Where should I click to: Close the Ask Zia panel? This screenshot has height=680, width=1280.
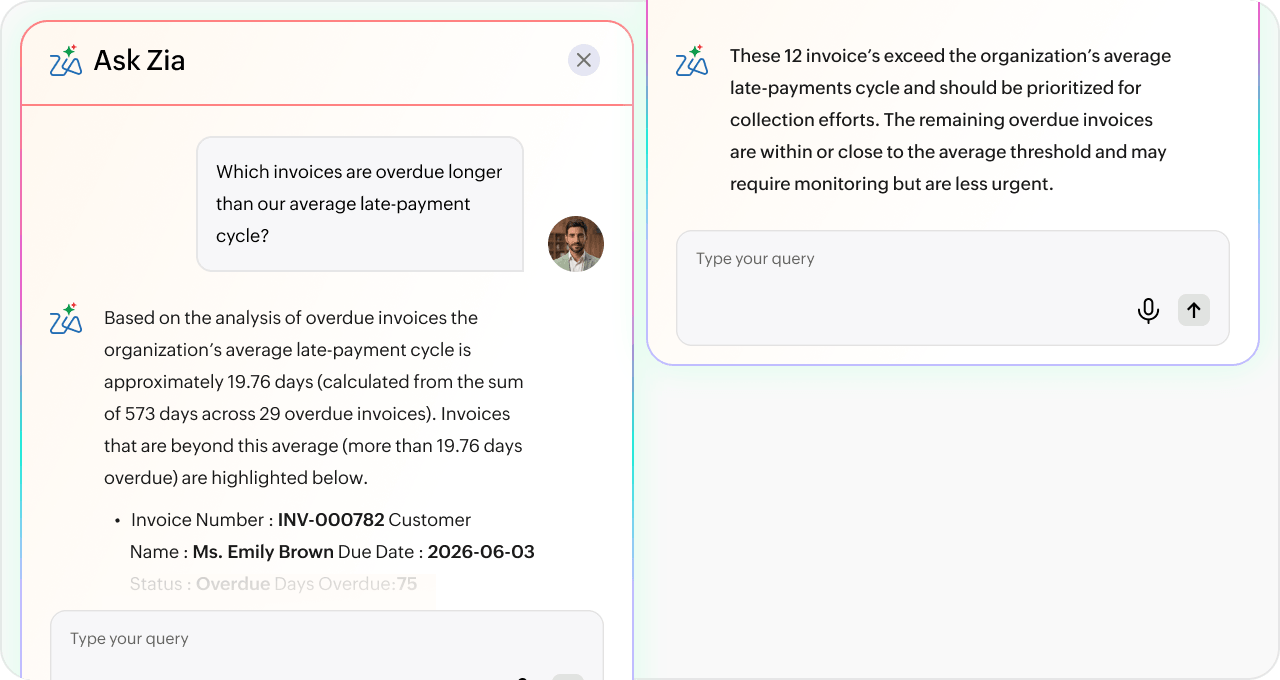click(x=584, y=60)
